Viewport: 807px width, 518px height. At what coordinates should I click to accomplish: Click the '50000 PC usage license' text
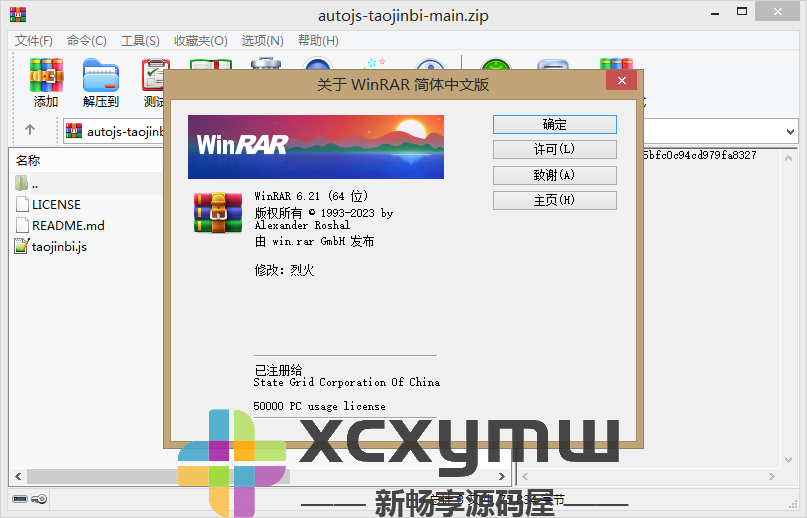[x=320, y=406]
